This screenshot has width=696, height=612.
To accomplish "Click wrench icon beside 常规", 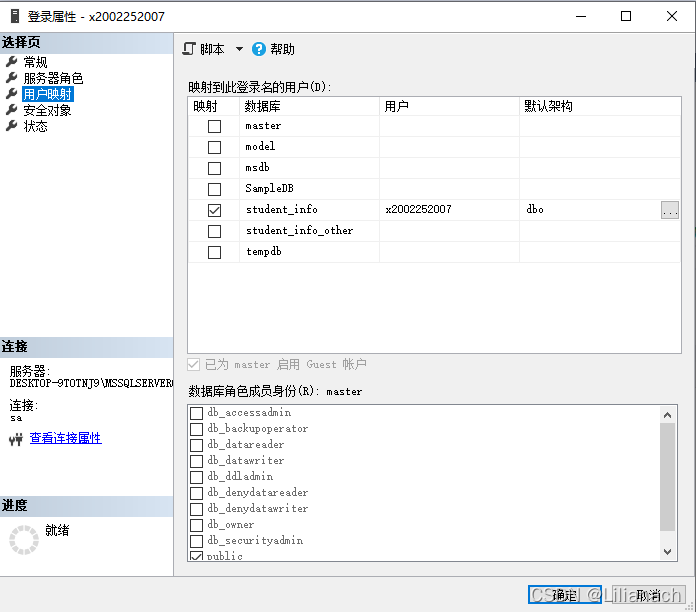I will 12,62.
